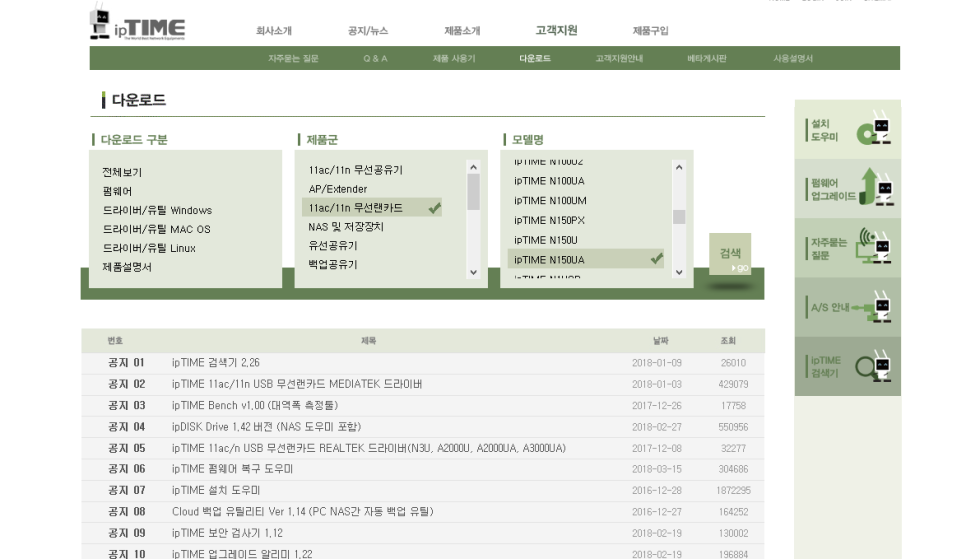966x559 pixels.
Task: Go to 자주묻는 질문 submenu tab
Action: pyautogui.click(x=293, y=59)
